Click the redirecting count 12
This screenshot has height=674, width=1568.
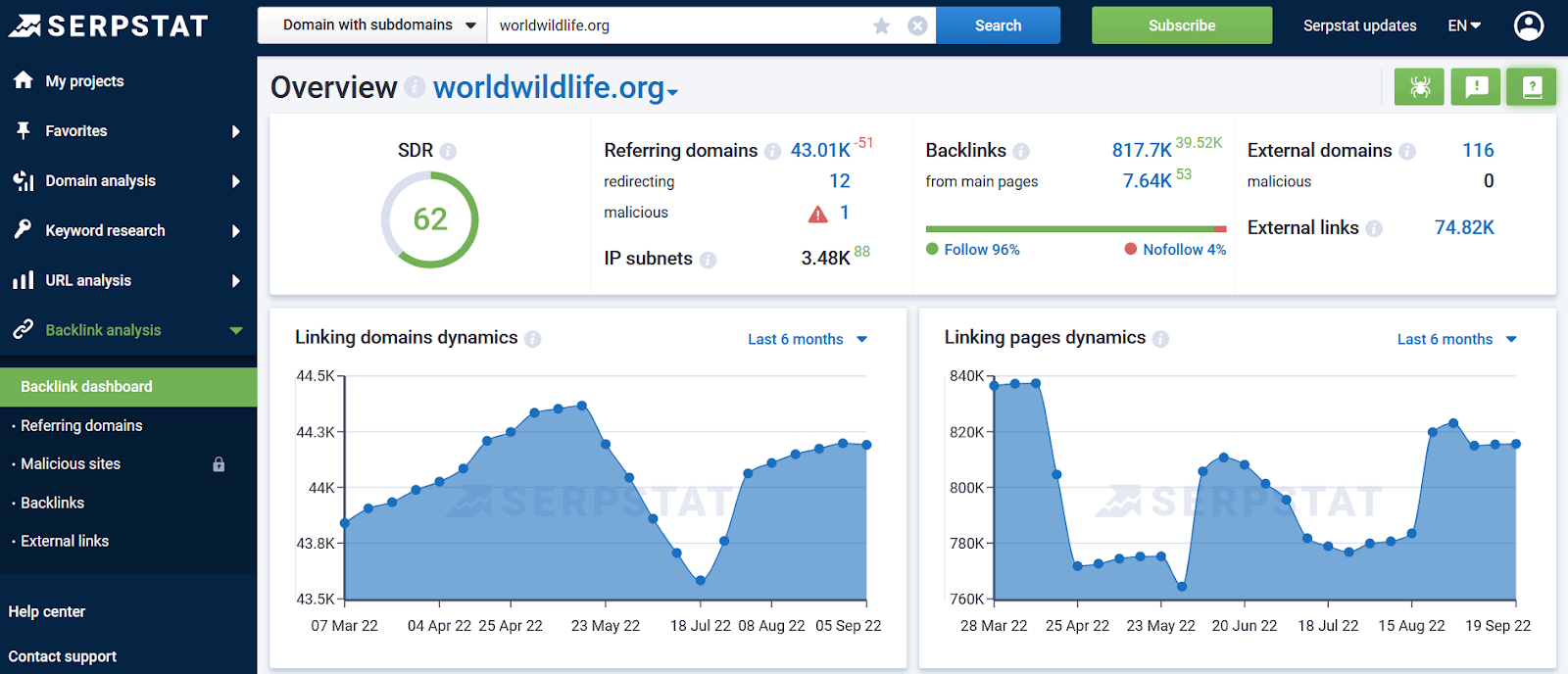[839, 180]
